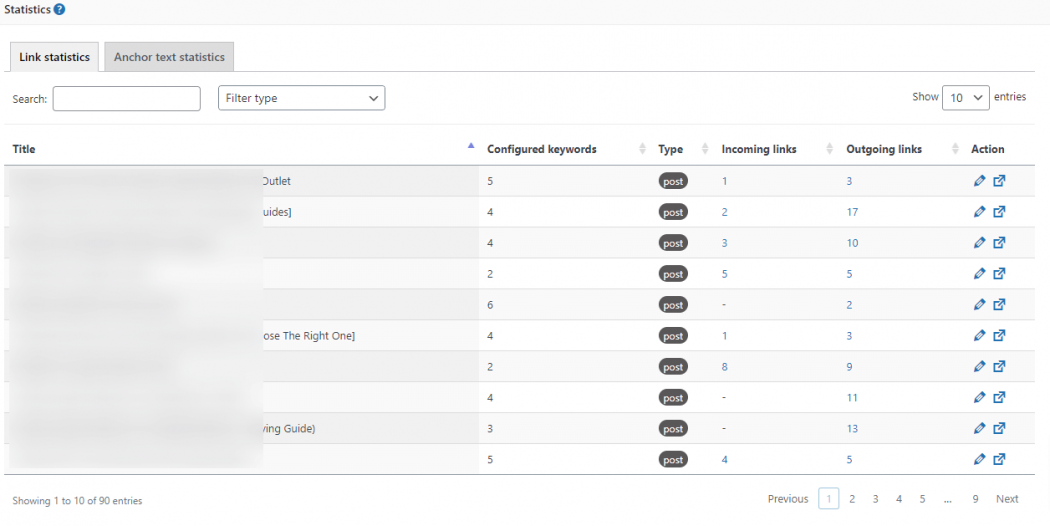Open outgoing links count 10
The height and width of the screenshot is (526, 1050).
(852, 243)
